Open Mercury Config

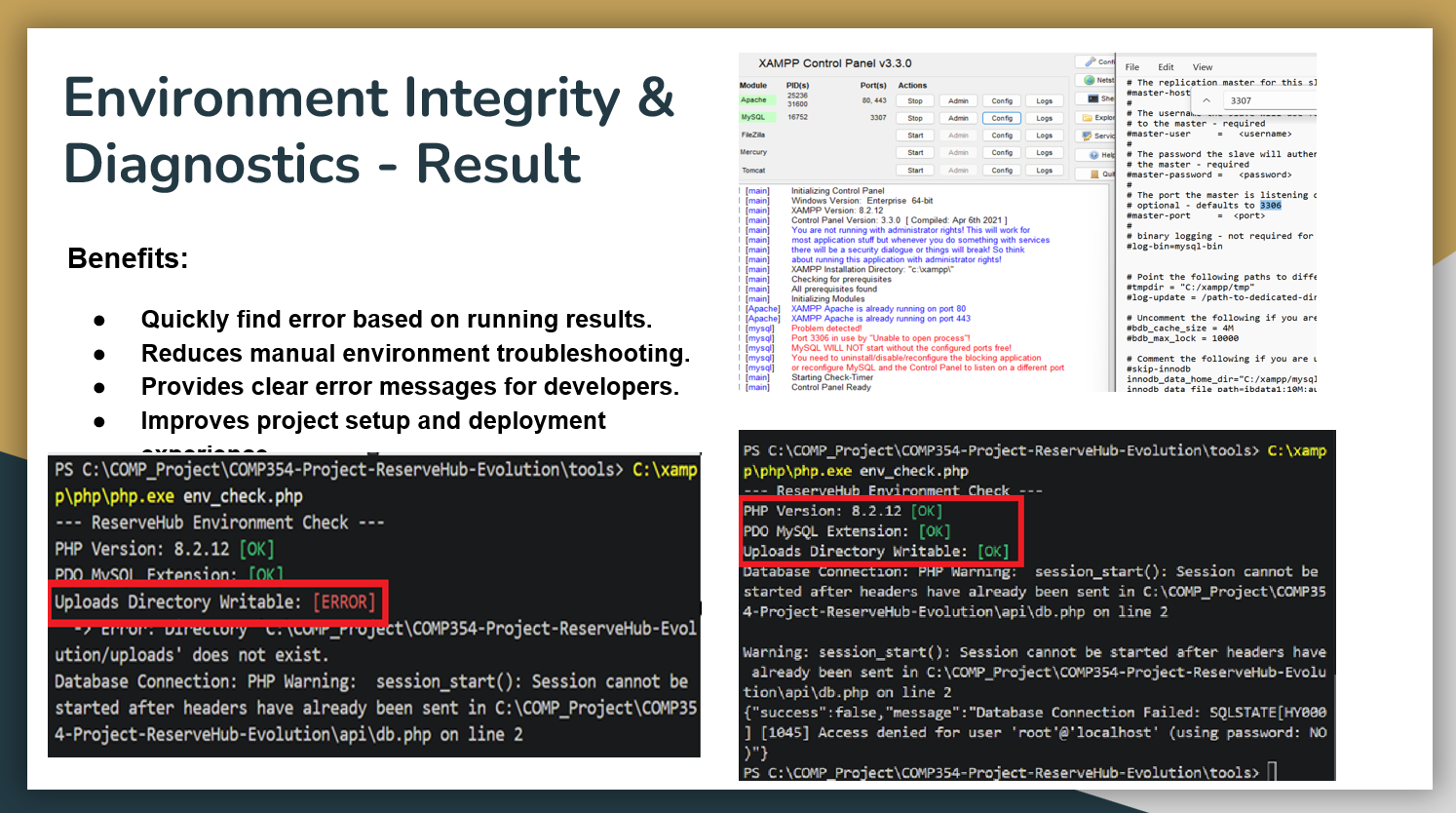coord(1002,152)
